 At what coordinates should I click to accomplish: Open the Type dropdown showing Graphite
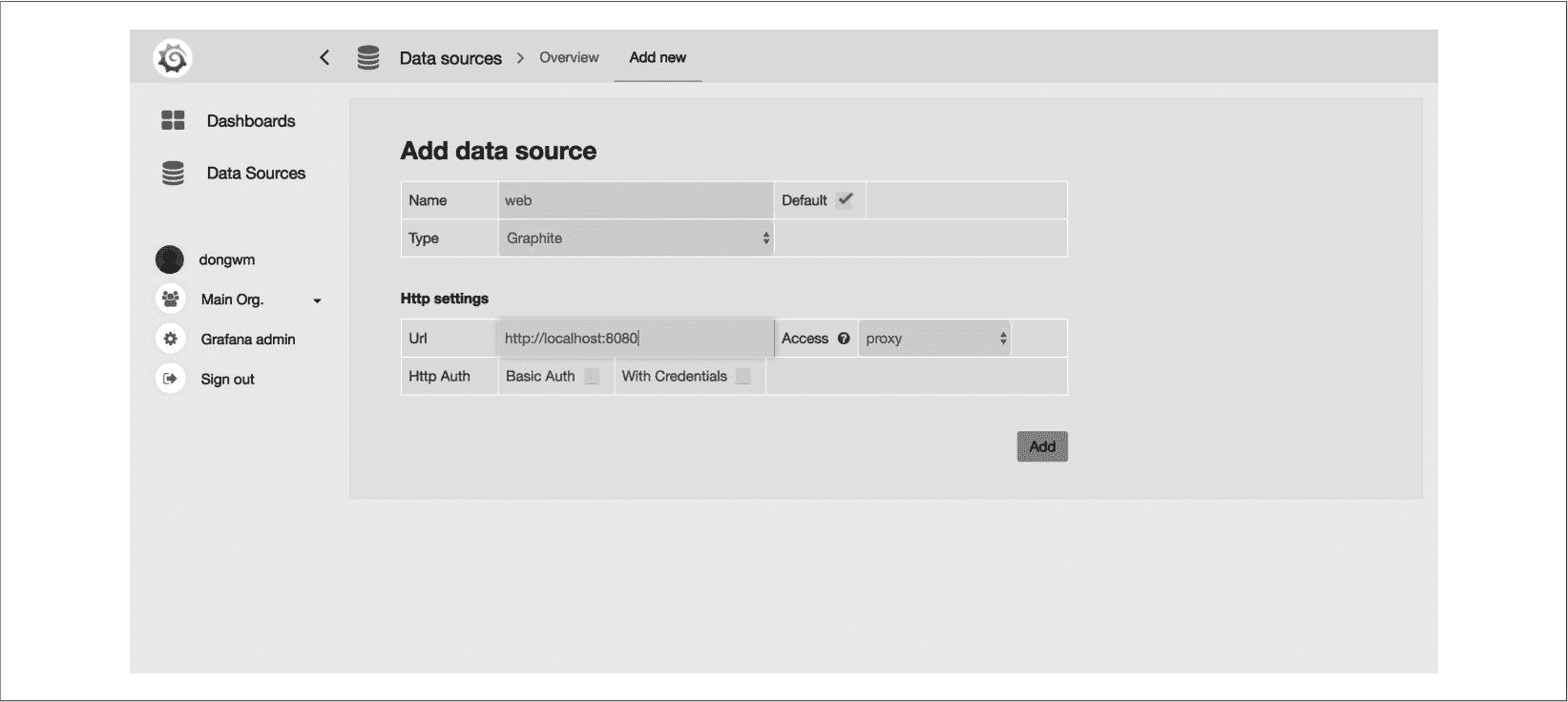point(636,238)
